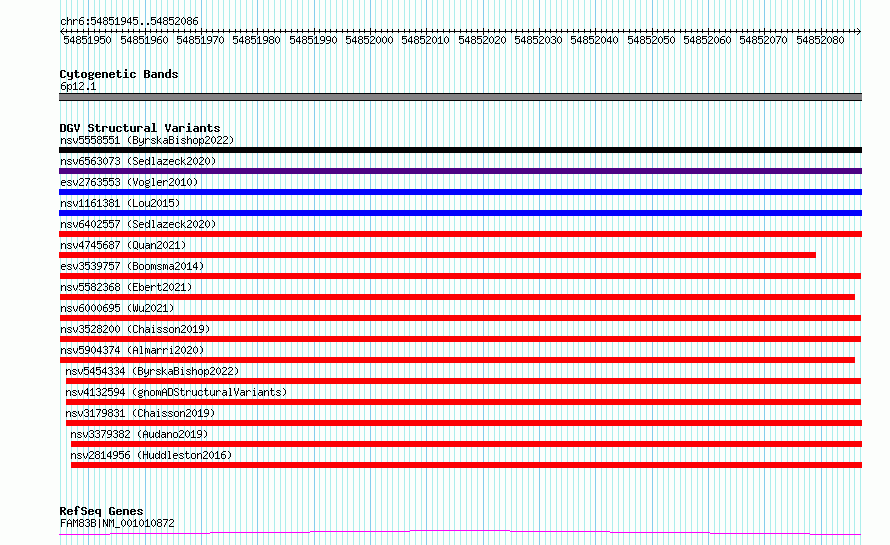Click ruler position 54851990

[313, 40]
